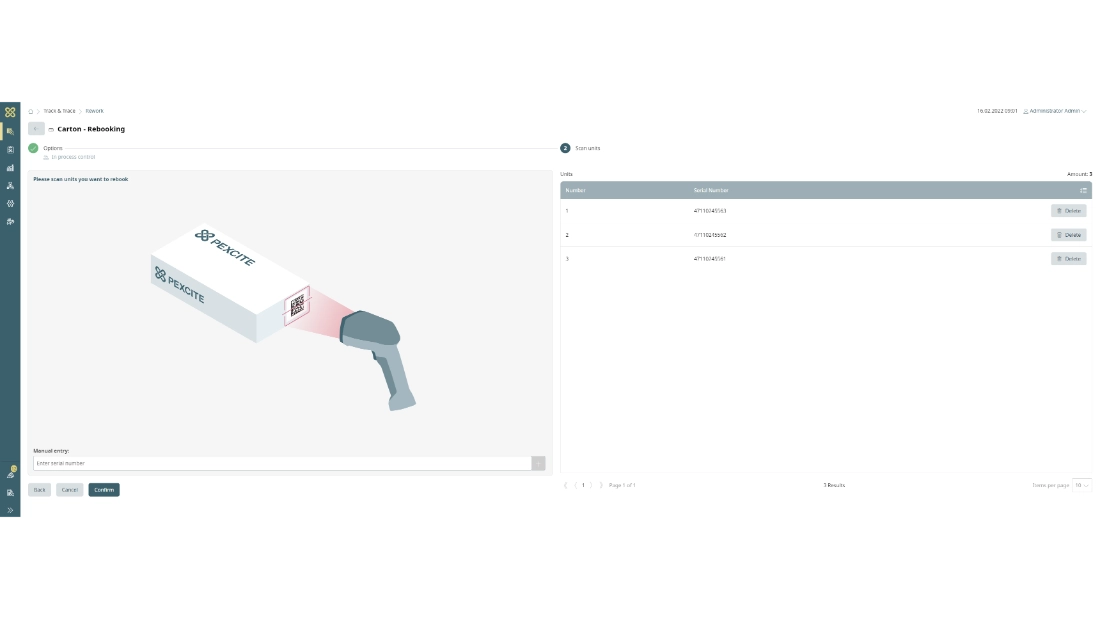Select Rework in the breadcrumb trail
This screenshot has width=1100, height=619.
(x=94, y=110)
